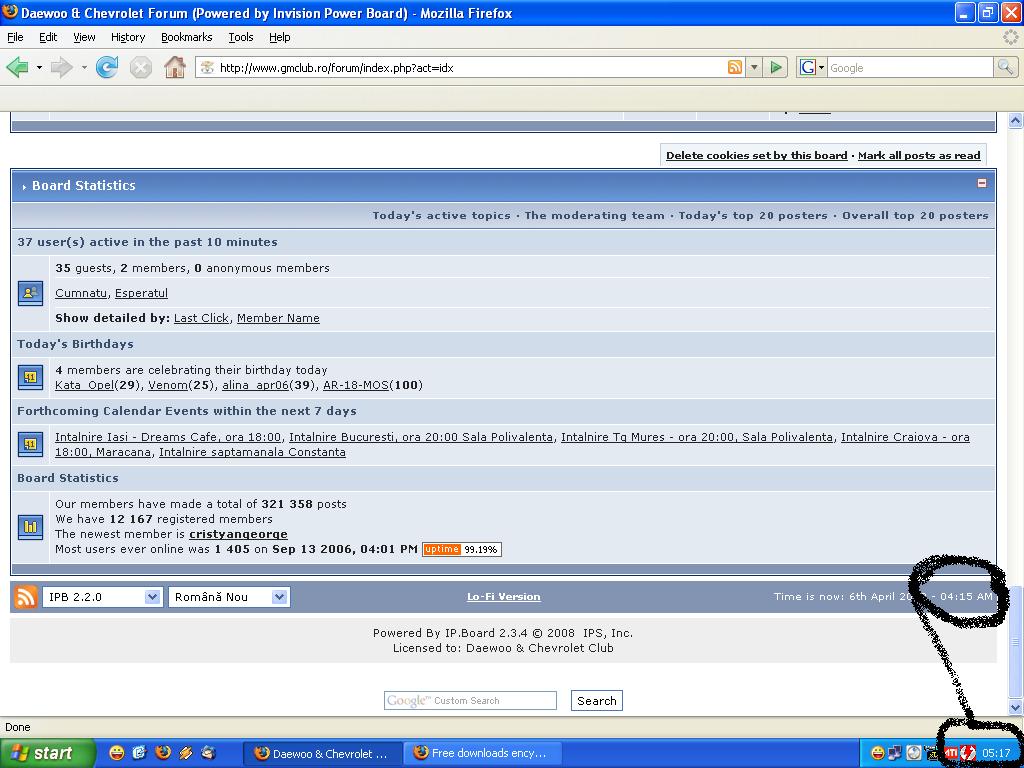Open the View menu

click(x=84, y=37)
